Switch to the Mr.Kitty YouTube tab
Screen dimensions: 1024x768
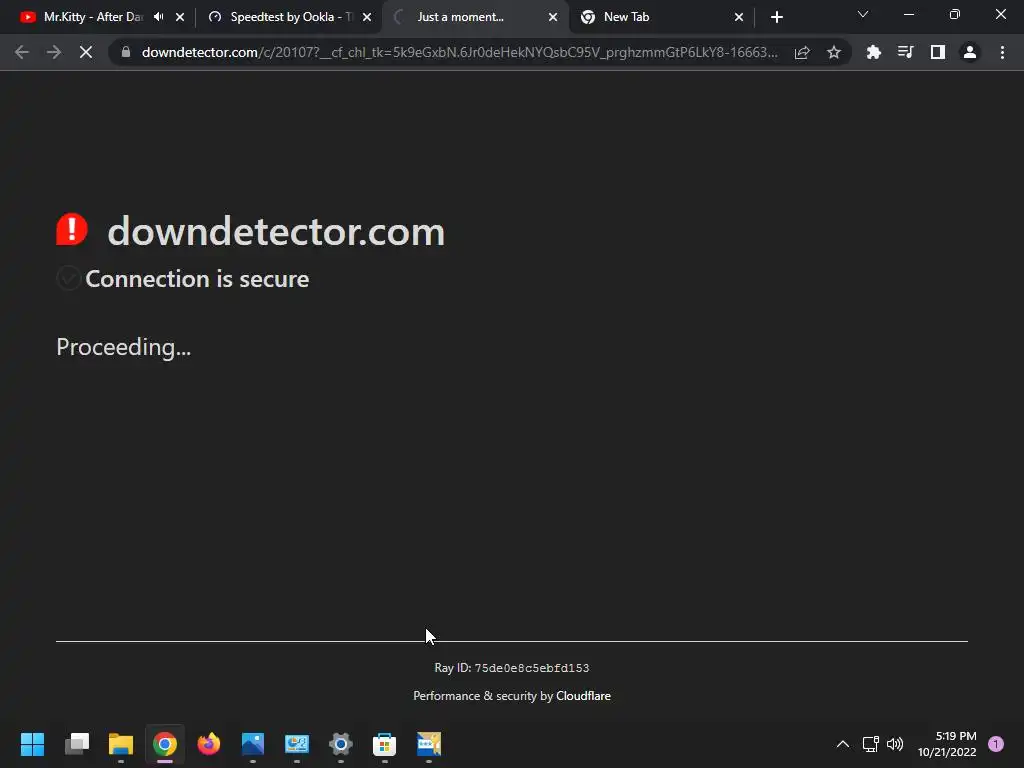pos(82,17)
